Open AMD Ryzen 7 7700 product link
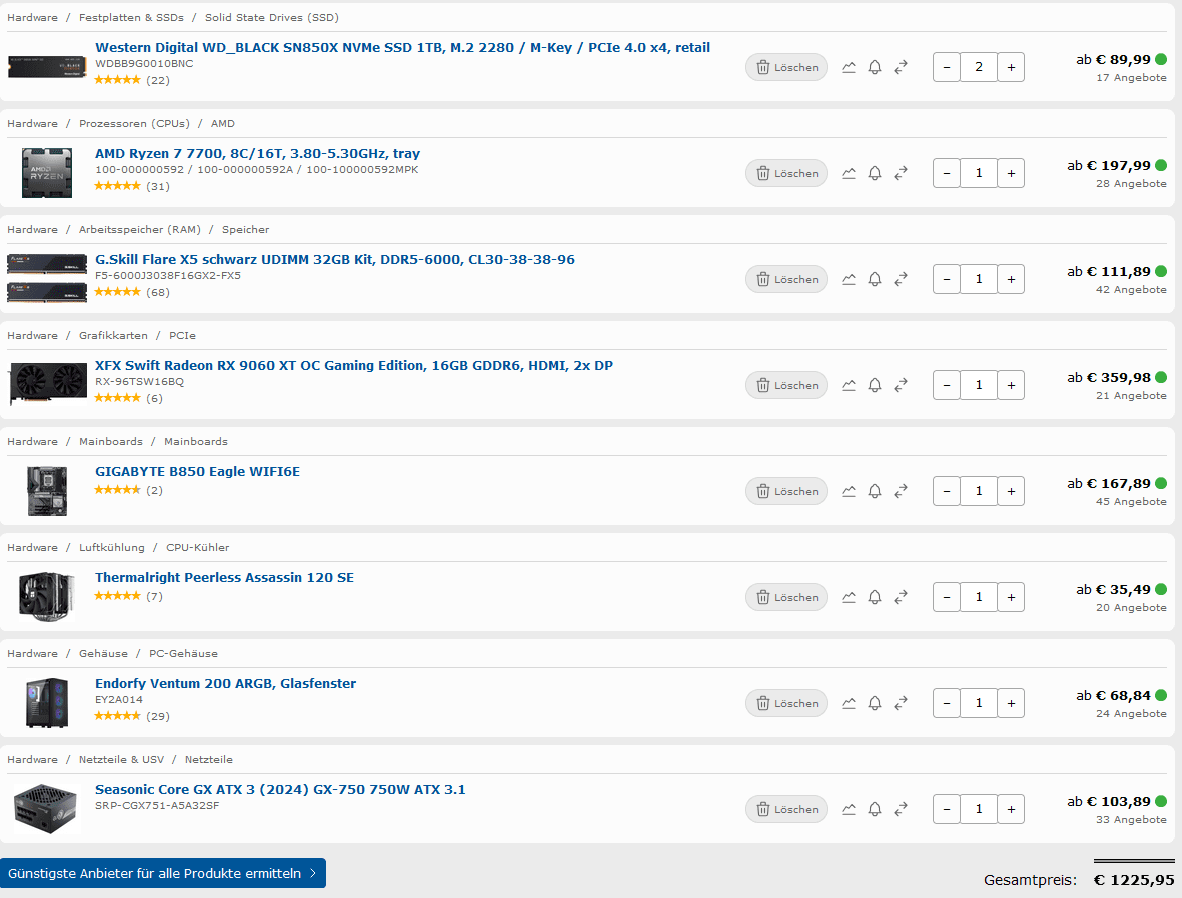Screen dimensions: 1182x898 click(257, 153)
